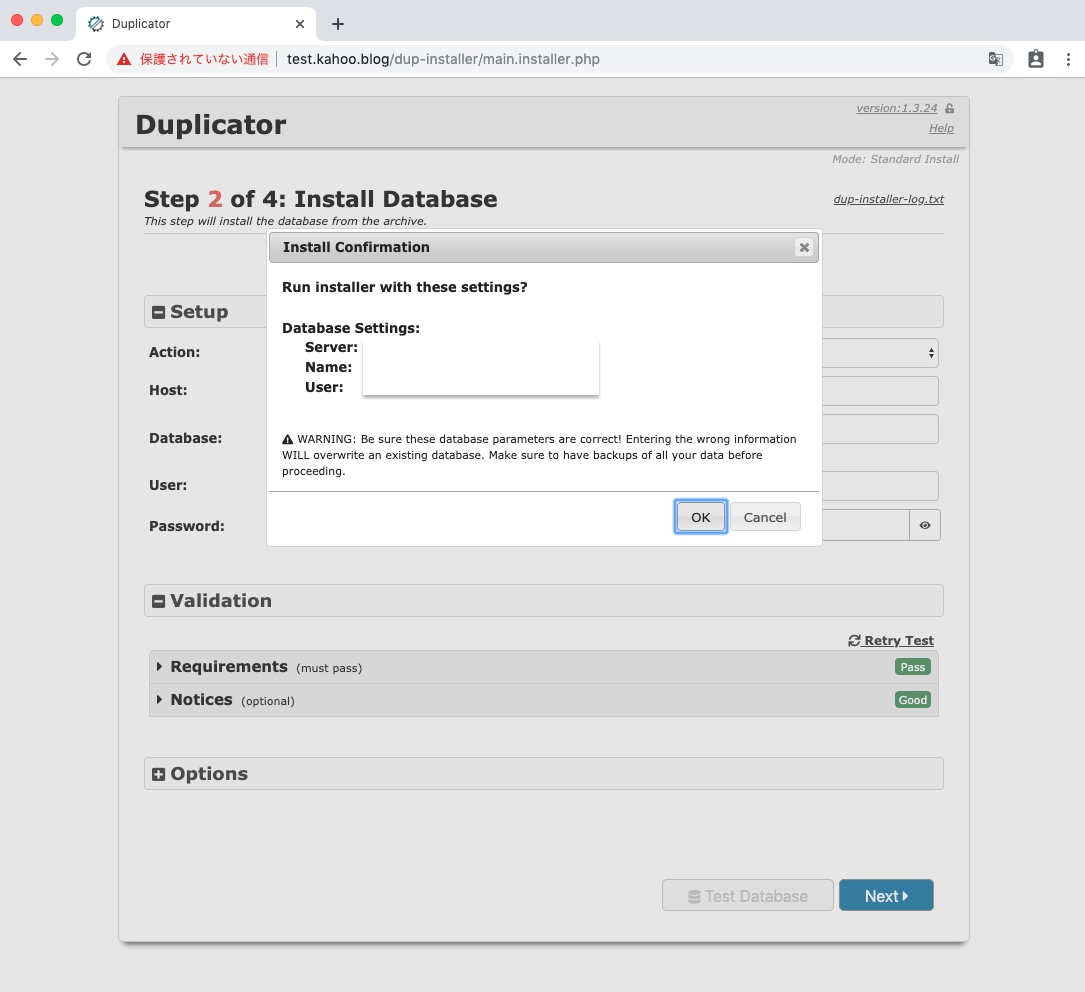Collapse the Setup section
Viewport: 1085px width, 992px height.
[159, 312]
